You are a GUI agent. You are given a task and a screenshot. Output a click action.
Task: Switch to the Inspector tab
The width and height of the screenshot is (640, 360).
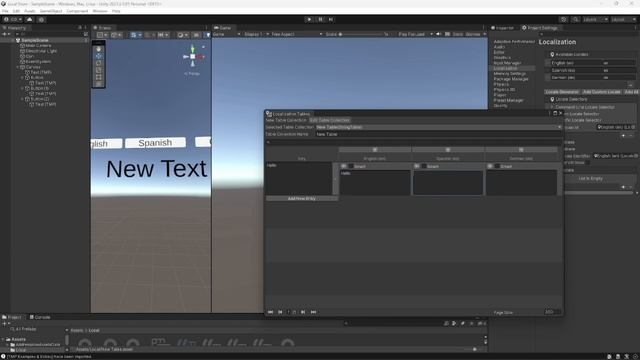click(503, 28)
